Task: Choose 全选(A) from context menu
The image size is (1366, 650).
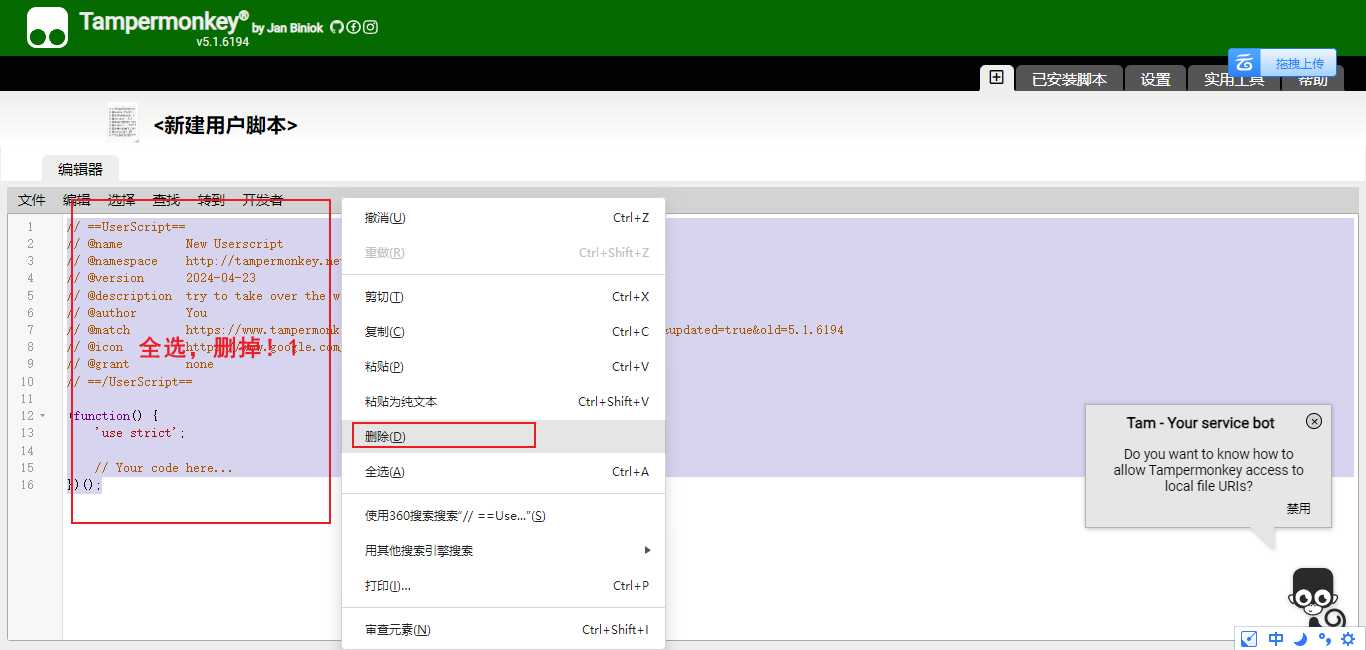Action: [x=503, y=471]
